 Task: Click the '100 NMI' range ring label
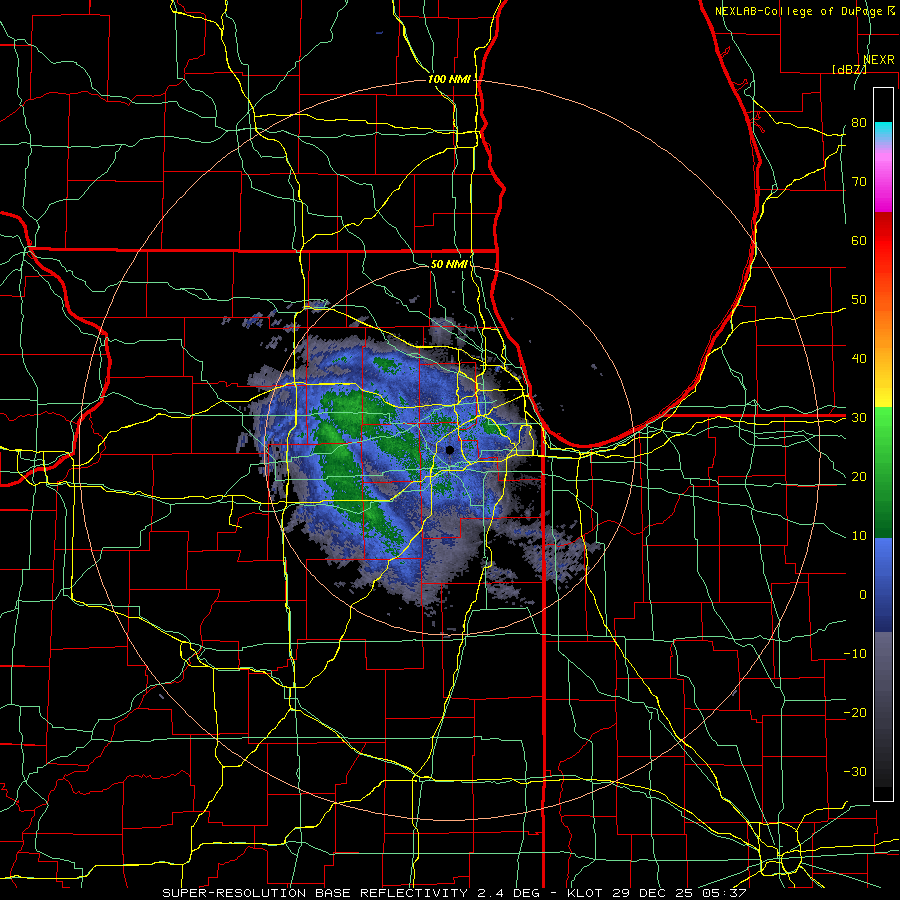pyautogui.click(x=449, y=79)
